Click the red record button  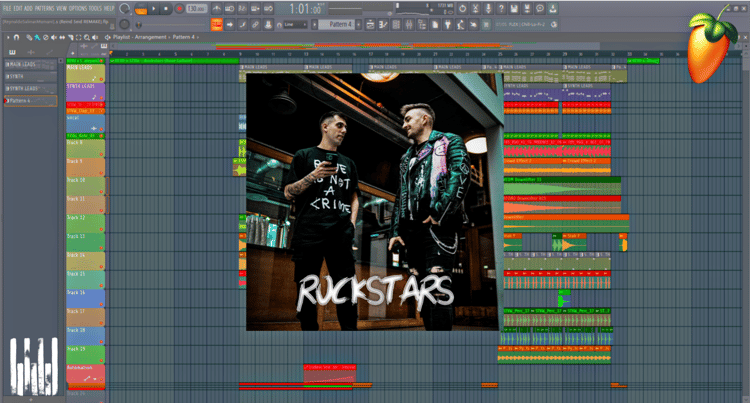pos(179,9)
